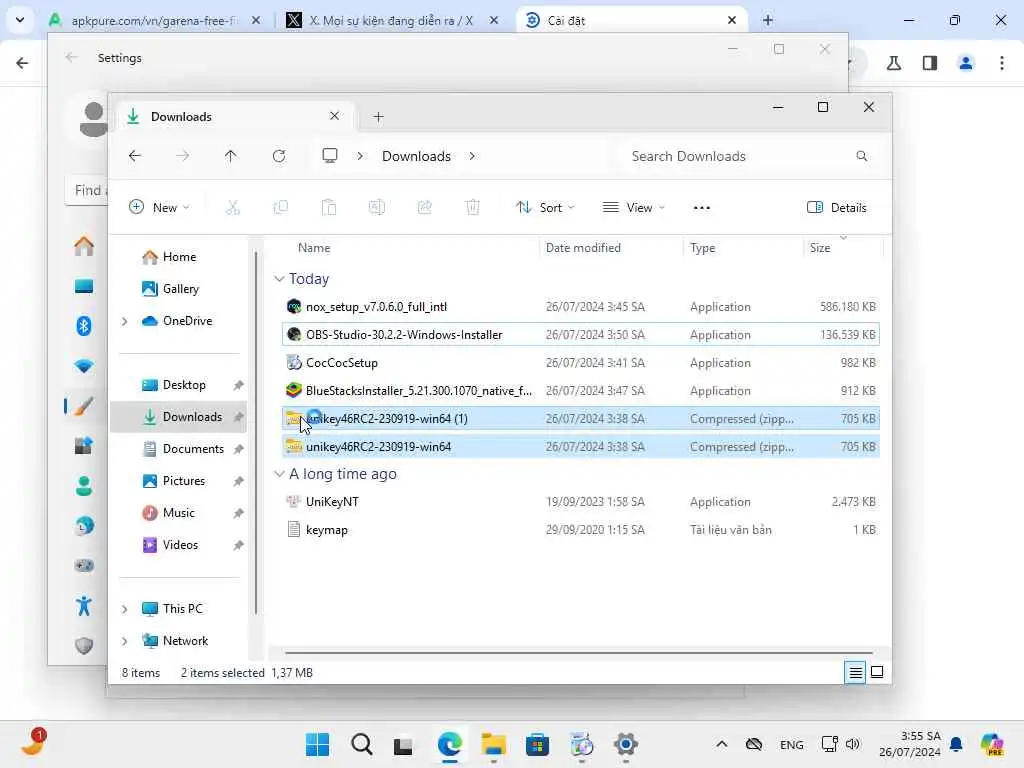The width and height of the screenshot is (1024, 768).
Task: Select Desktop in navigation pane
Action: tap(183, 385)
